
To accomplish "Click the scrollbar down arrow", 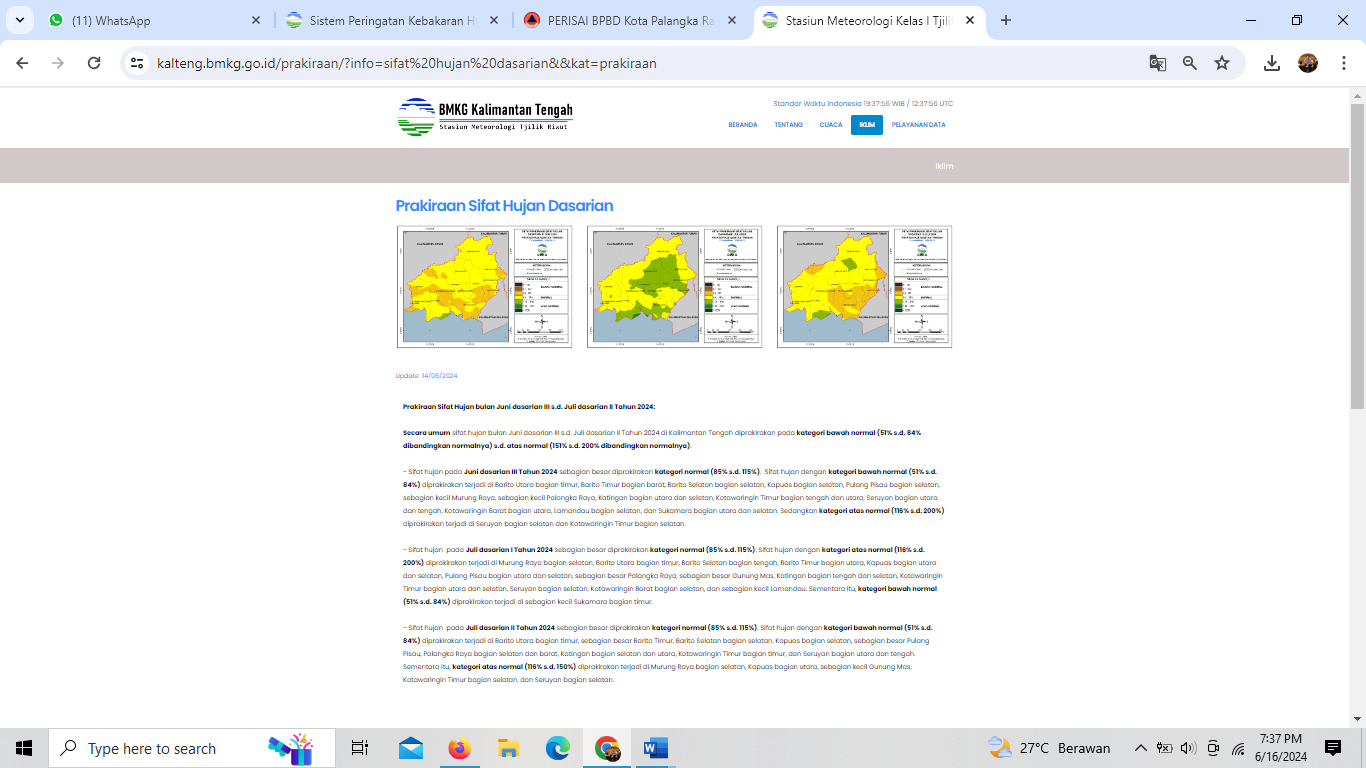I will [1357, 719].
